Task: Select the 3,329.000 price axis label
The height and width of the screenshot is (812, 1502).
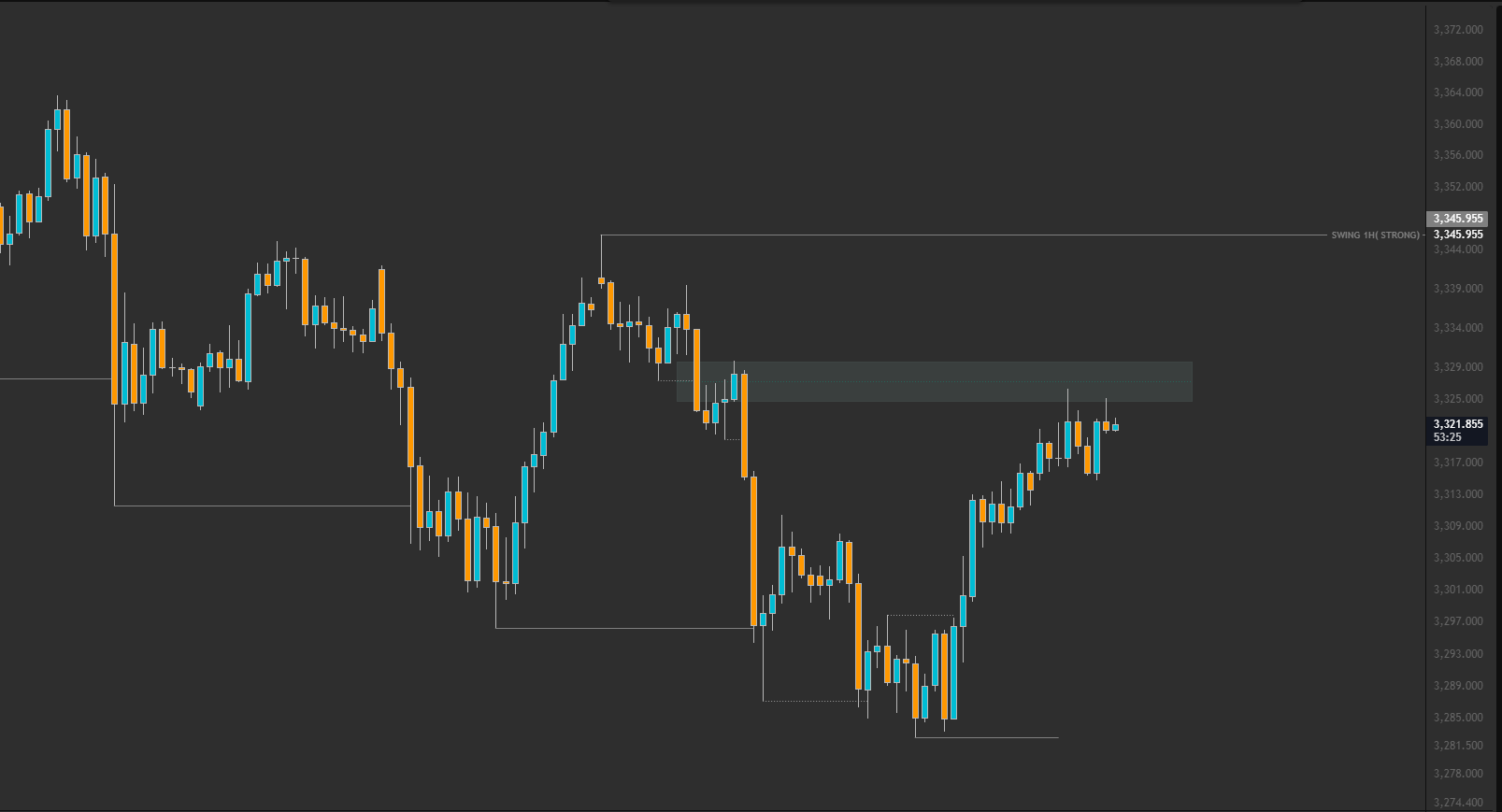Action: tap(1458, 367)
